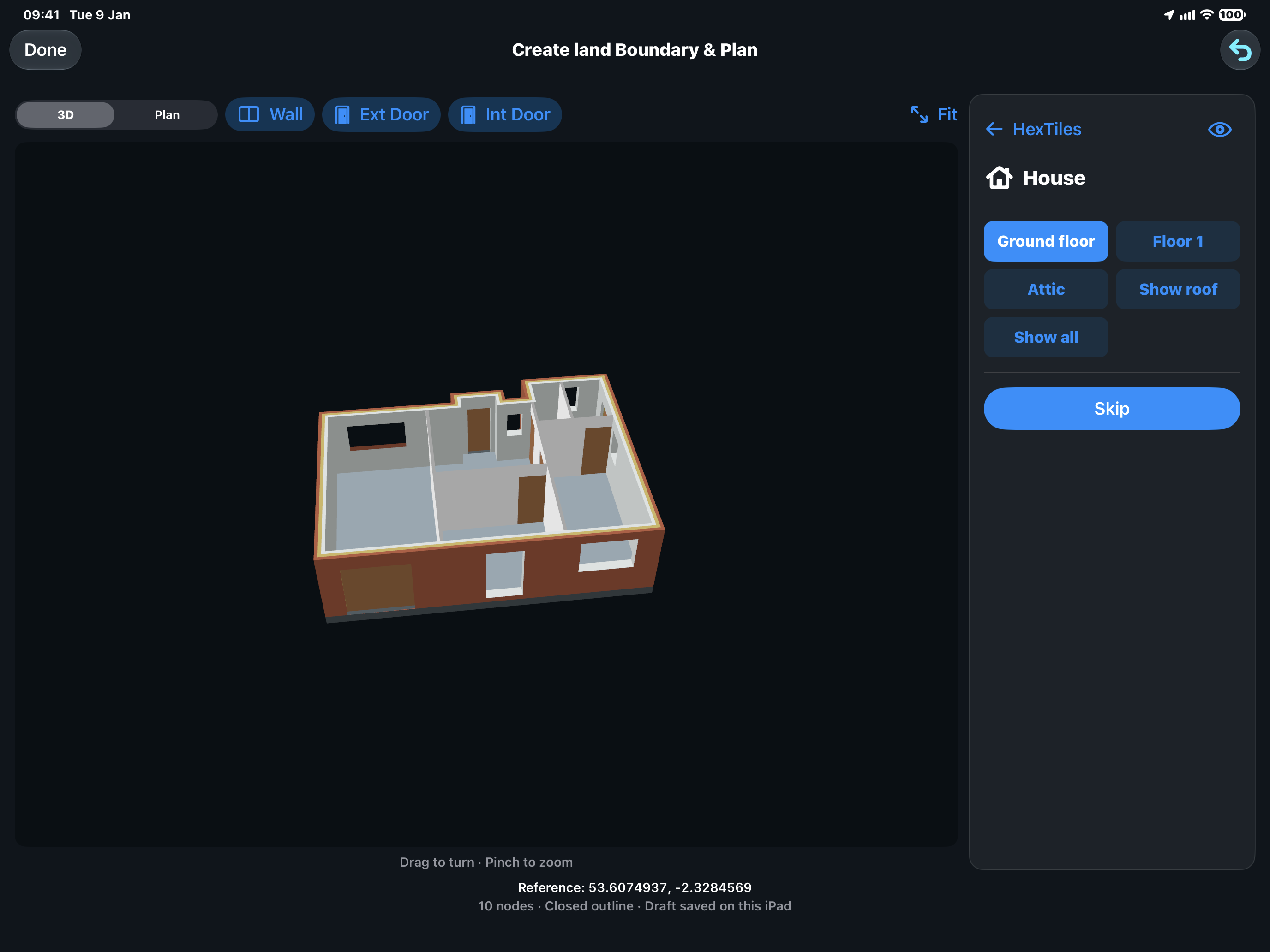Click the Skip button

(x=1112, y=409)
